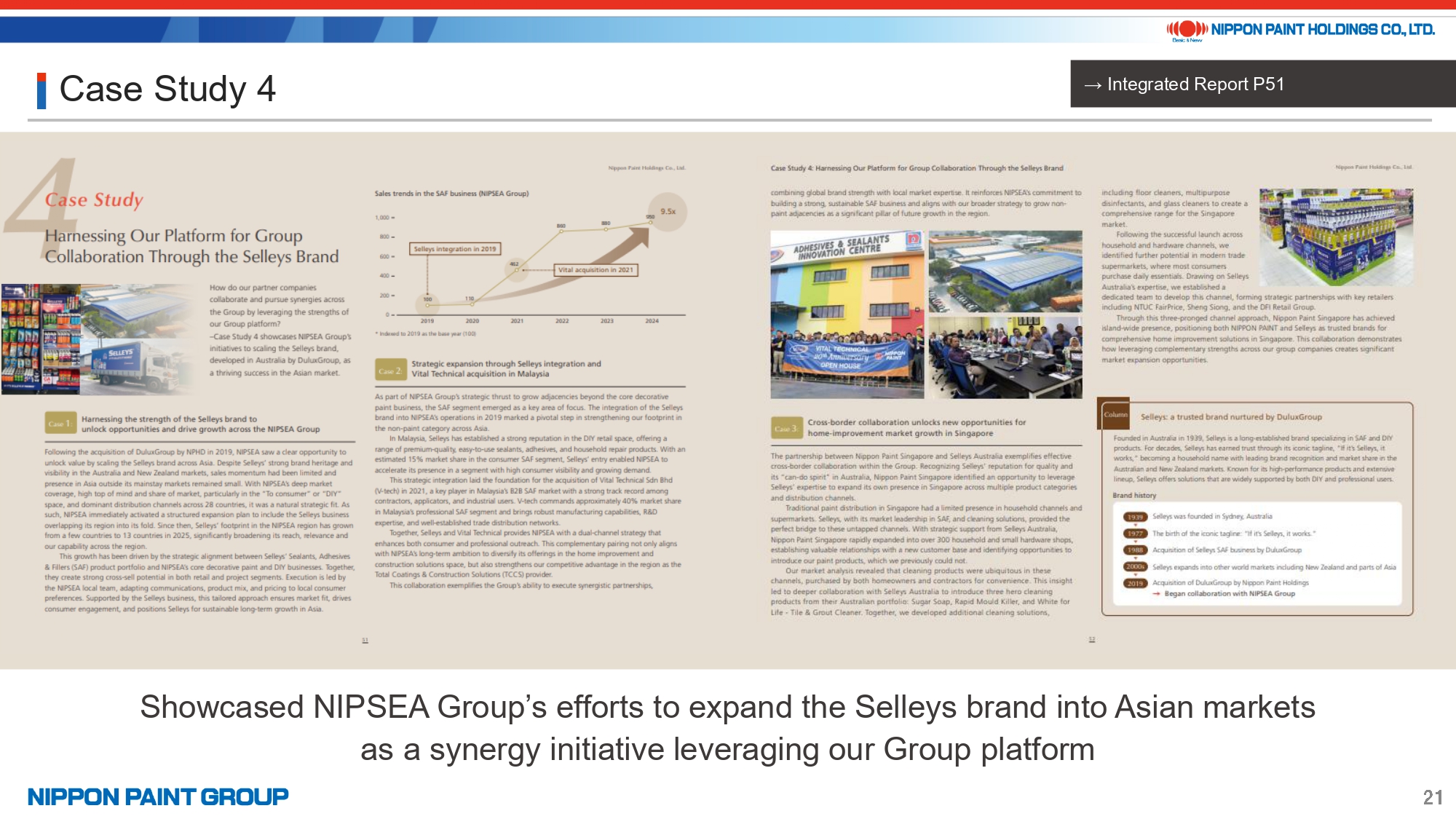Screen dimensions: 1456x819
Task: Click the Column badge on Selleys sidebar
Action: click(1115, 414)
